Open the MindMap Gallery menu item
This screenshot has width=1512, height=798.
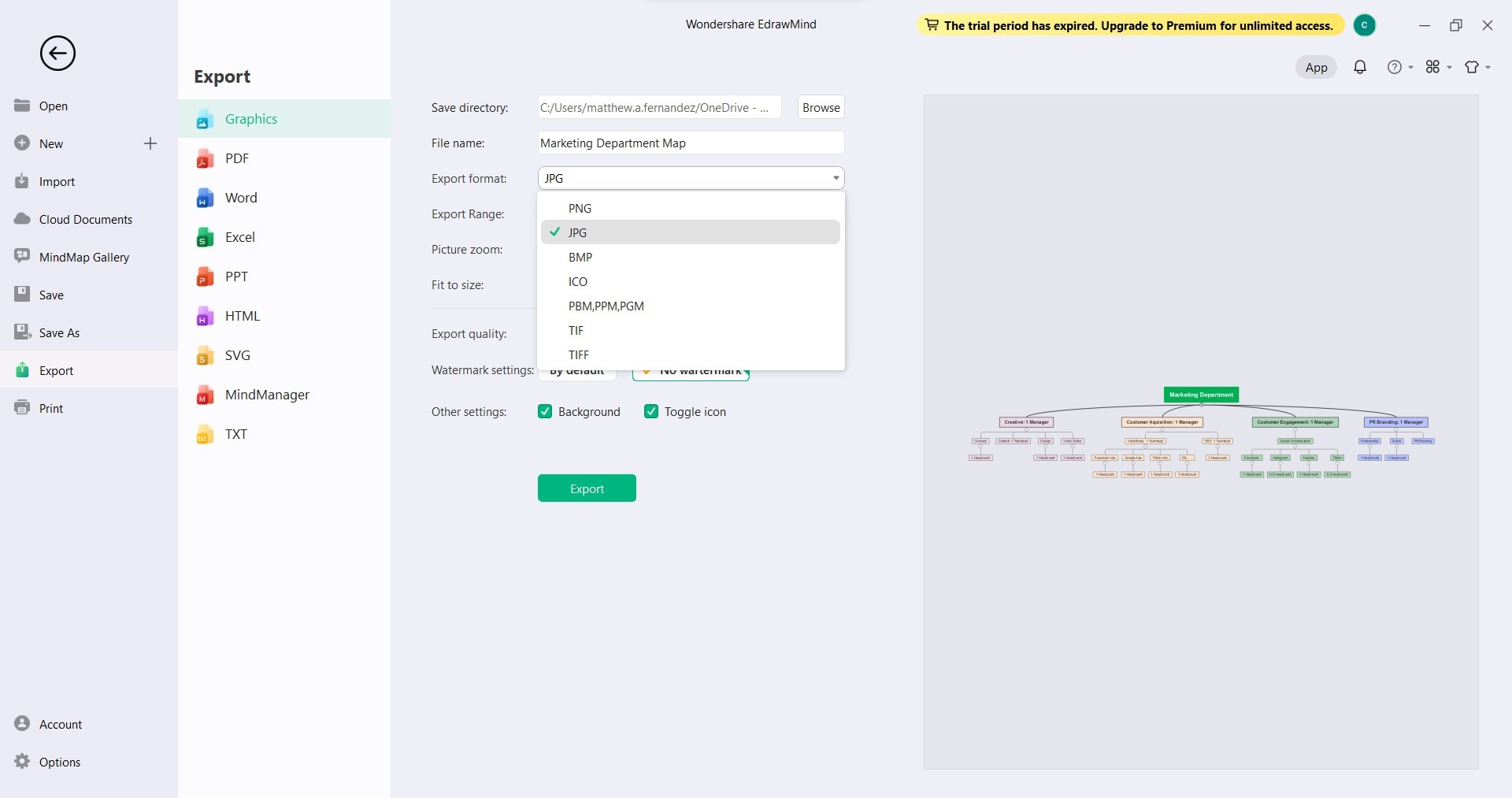pyautogui.click(x=83, y=257)
